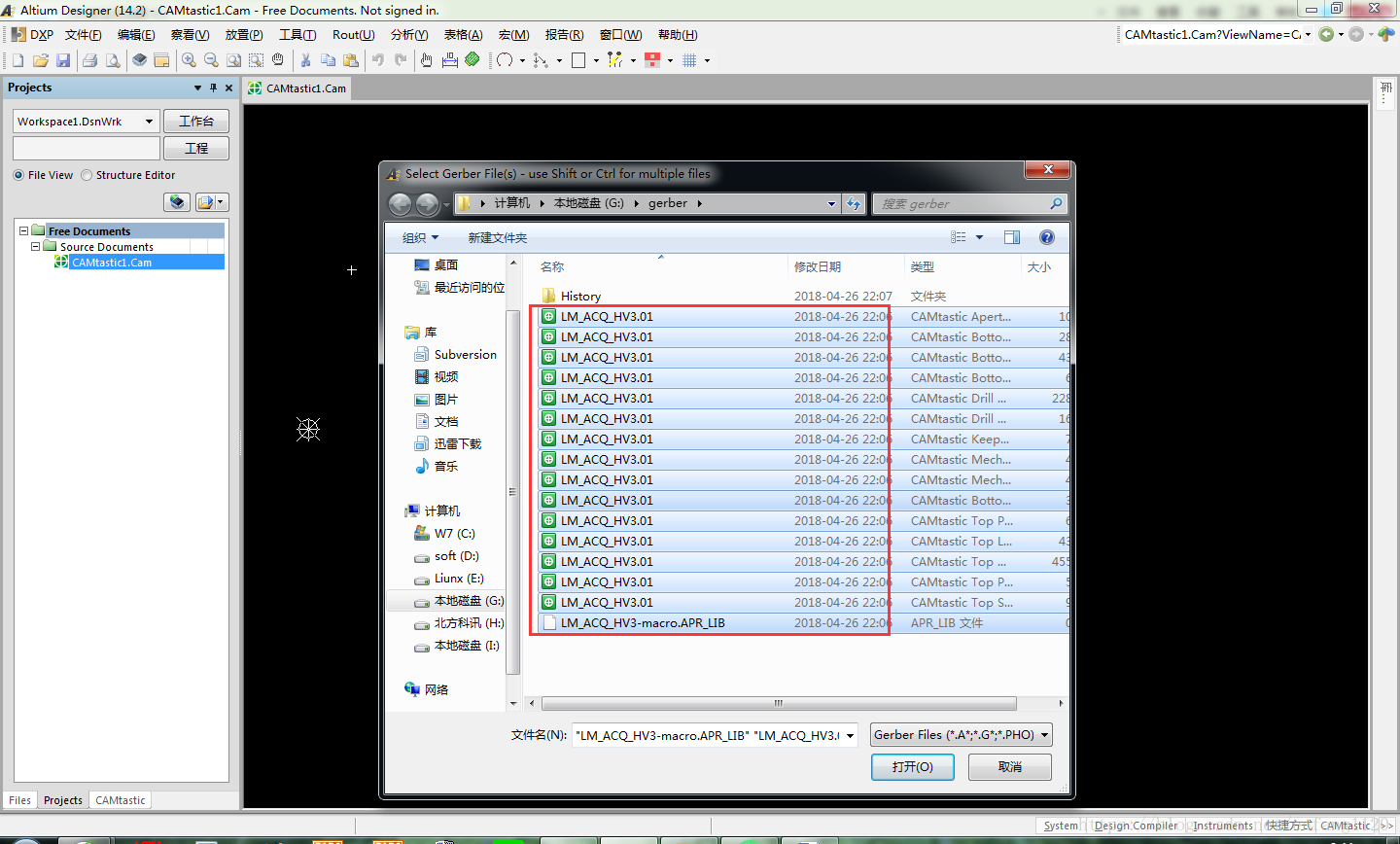Click the refresh icon beside address bar

pyautogui.click(x=854, y=203)
